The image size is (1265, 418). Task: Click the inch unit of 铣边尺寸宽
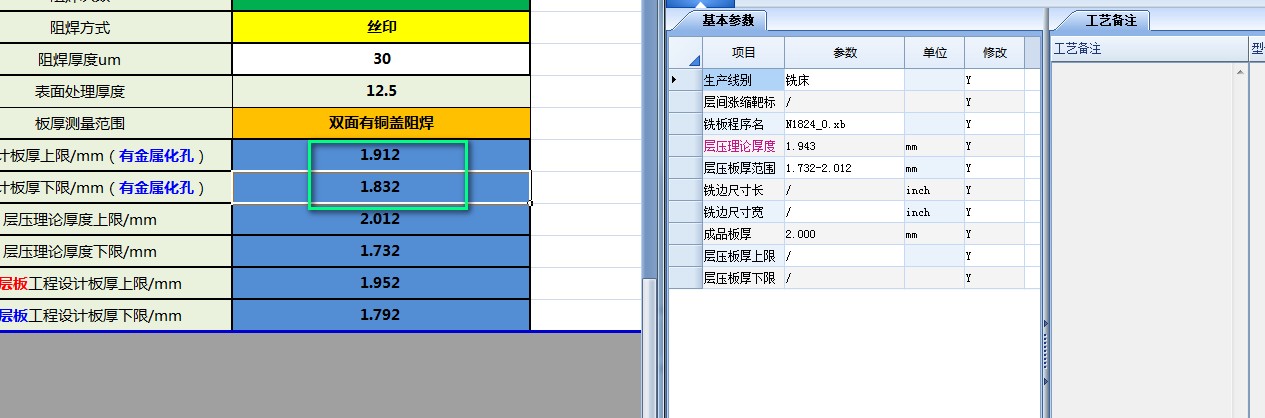(x=934, y=211)
